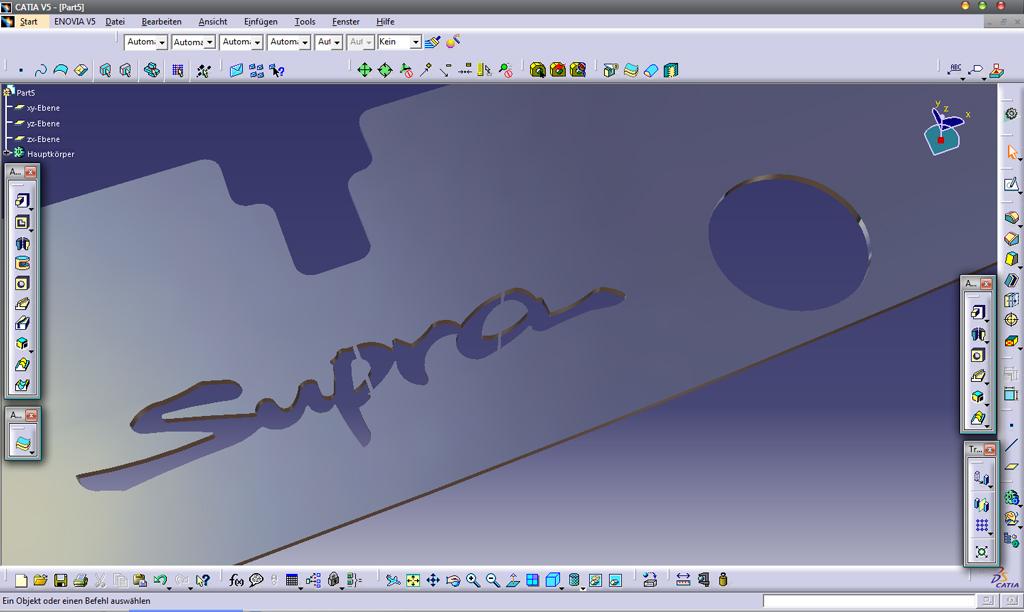This screenshot has width=1024, height=612.
Task: Open the Tools menu
Action: click(x=304, y=22)
